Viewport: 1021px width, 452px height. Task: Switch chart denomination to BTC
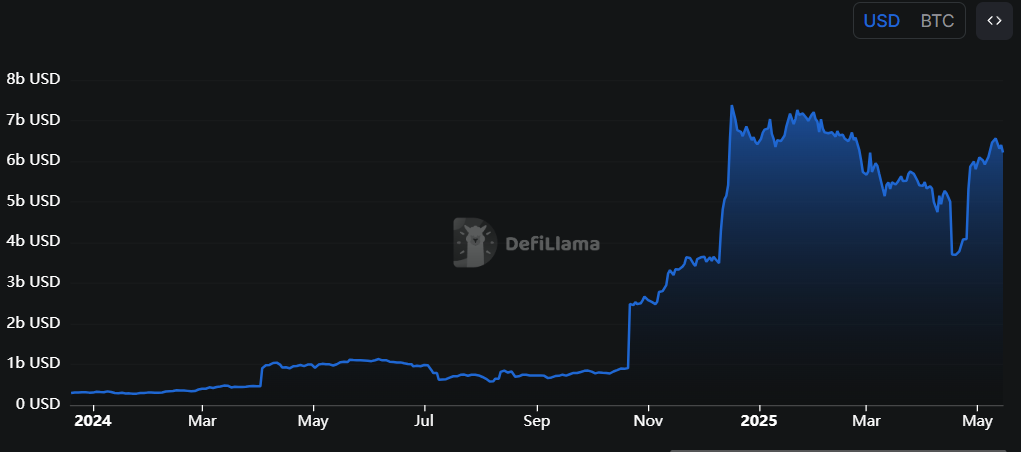[x=937, y=21]
